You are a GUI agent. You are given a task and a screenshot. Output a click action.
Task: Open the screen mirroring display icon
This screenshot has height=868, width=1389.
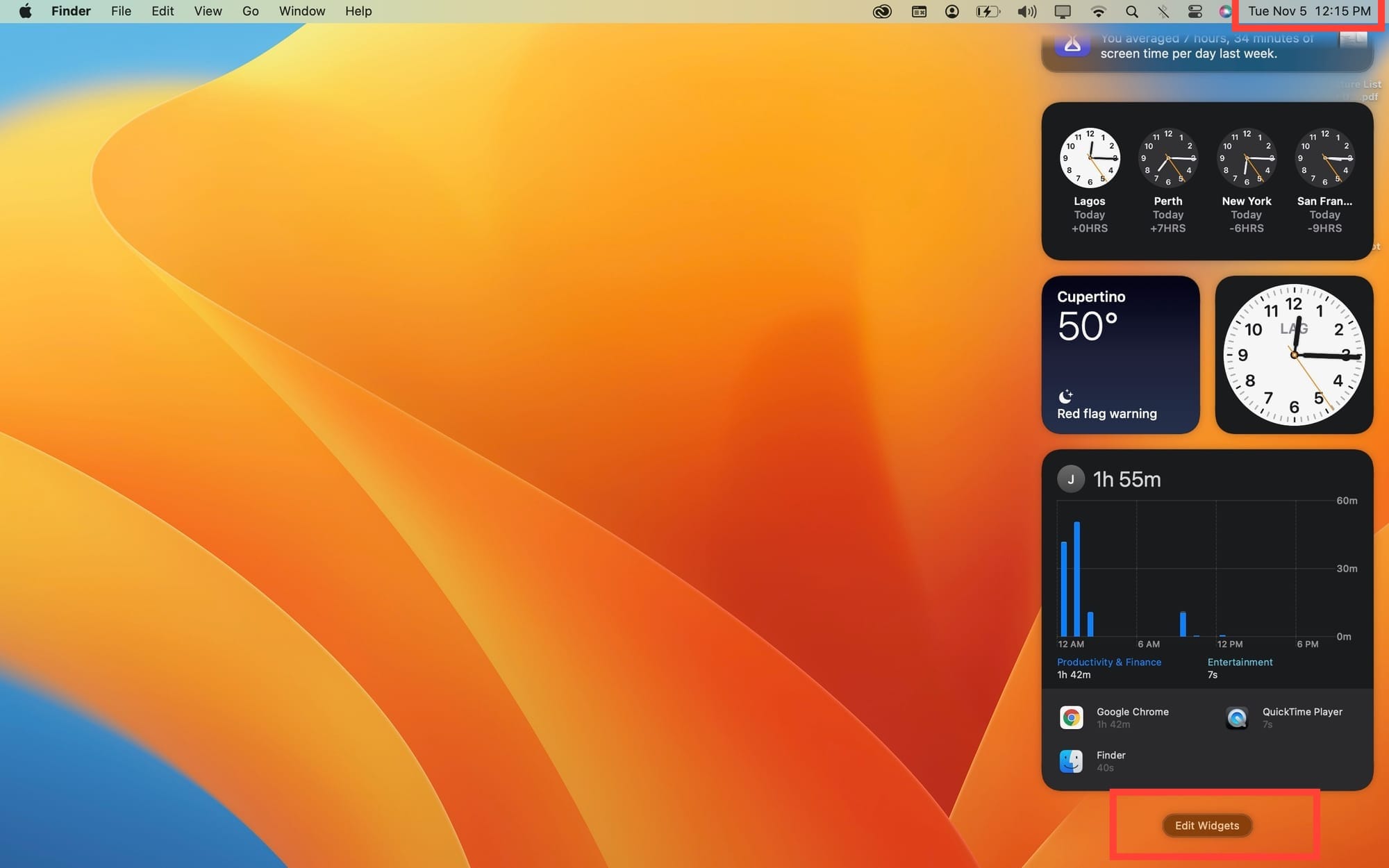1063,11
